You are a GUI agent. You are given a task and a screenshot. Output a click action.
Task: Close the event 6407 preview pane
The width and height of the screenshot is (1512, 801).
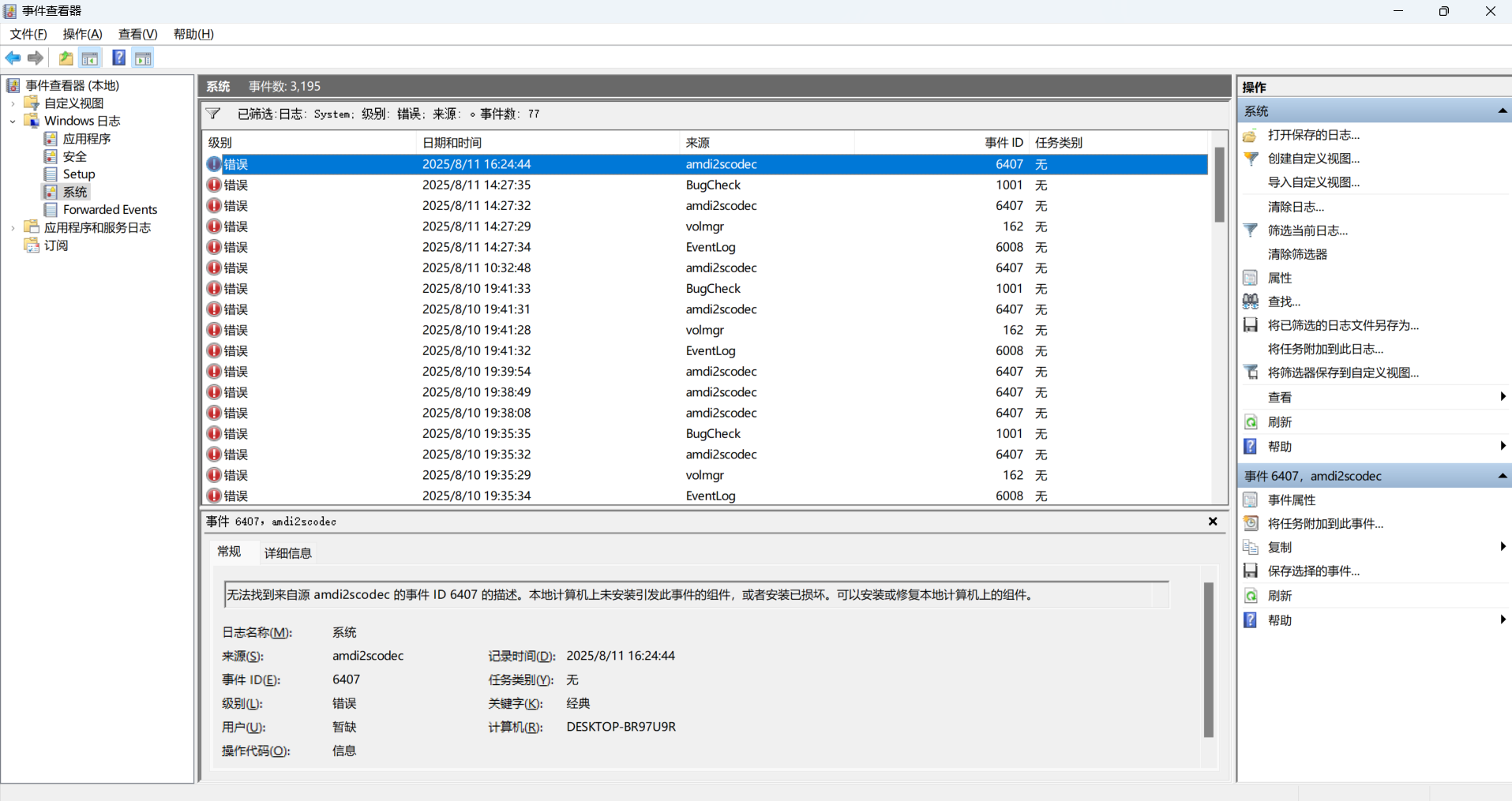click(1213, 522)
